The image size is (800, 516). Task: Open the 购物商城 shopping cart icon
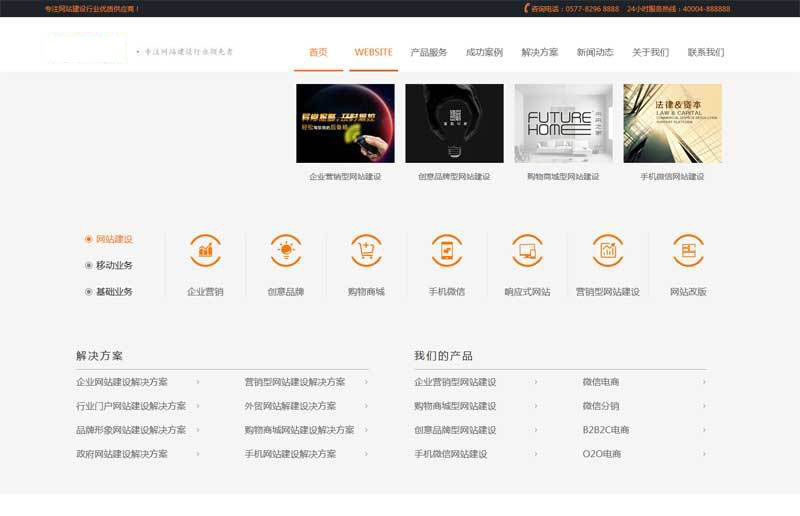click(366, 250)
